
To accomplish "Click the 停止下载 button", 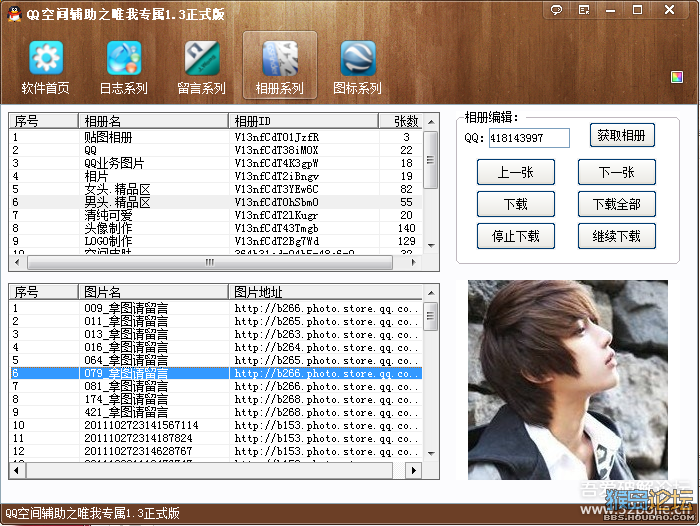I will tap(516, 236).
